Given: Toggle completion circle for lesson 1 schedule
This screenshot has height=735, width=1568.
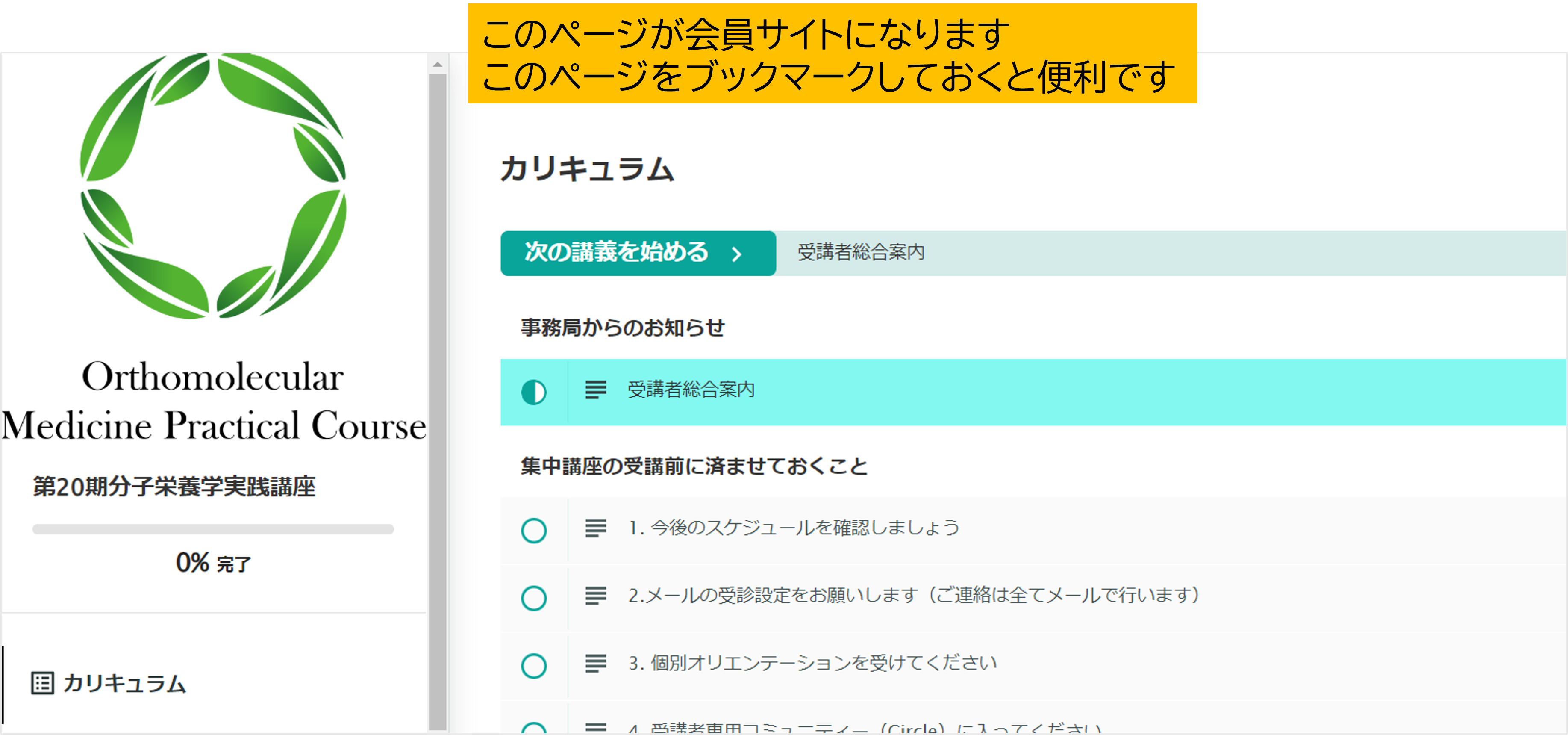Looking at the screenshot, I should 534,530.
